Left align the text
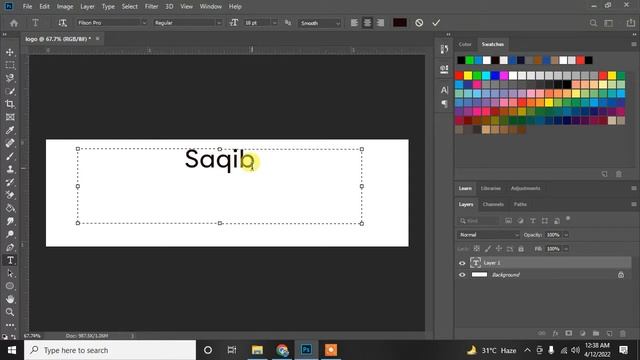 coord(354,23)
